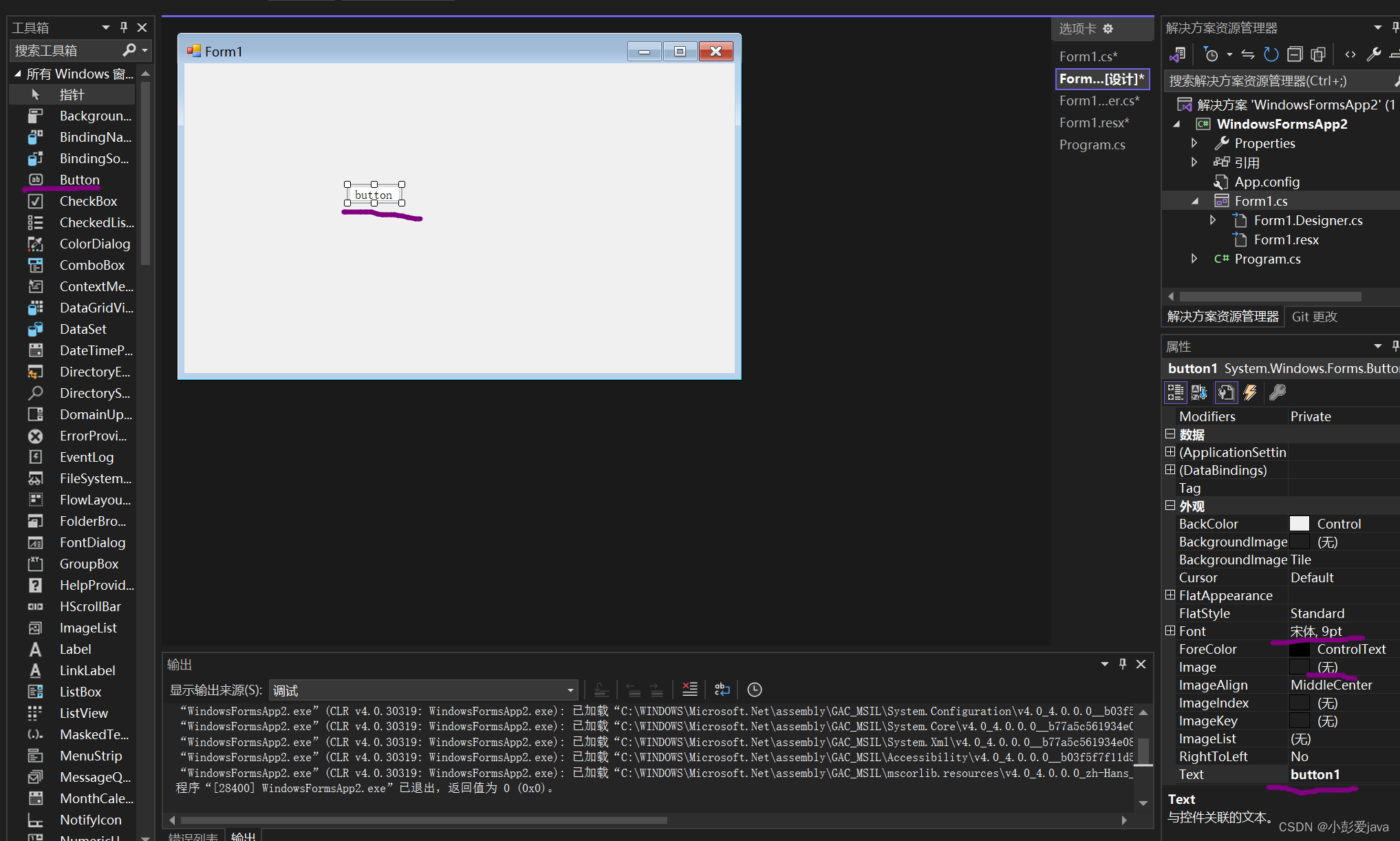Collapse all icon in Solution Explorer toolbar
This screenshot has width=1400, height=841.
[x=1295, y=54]
